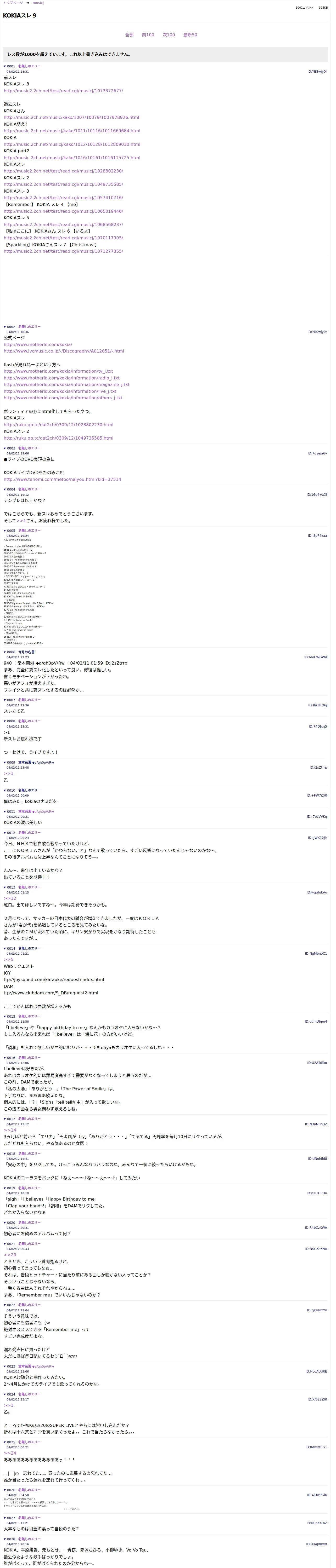Click the 1001コメント counter text
This screenshot has height=1568, width=336.
tap(304, 8)
